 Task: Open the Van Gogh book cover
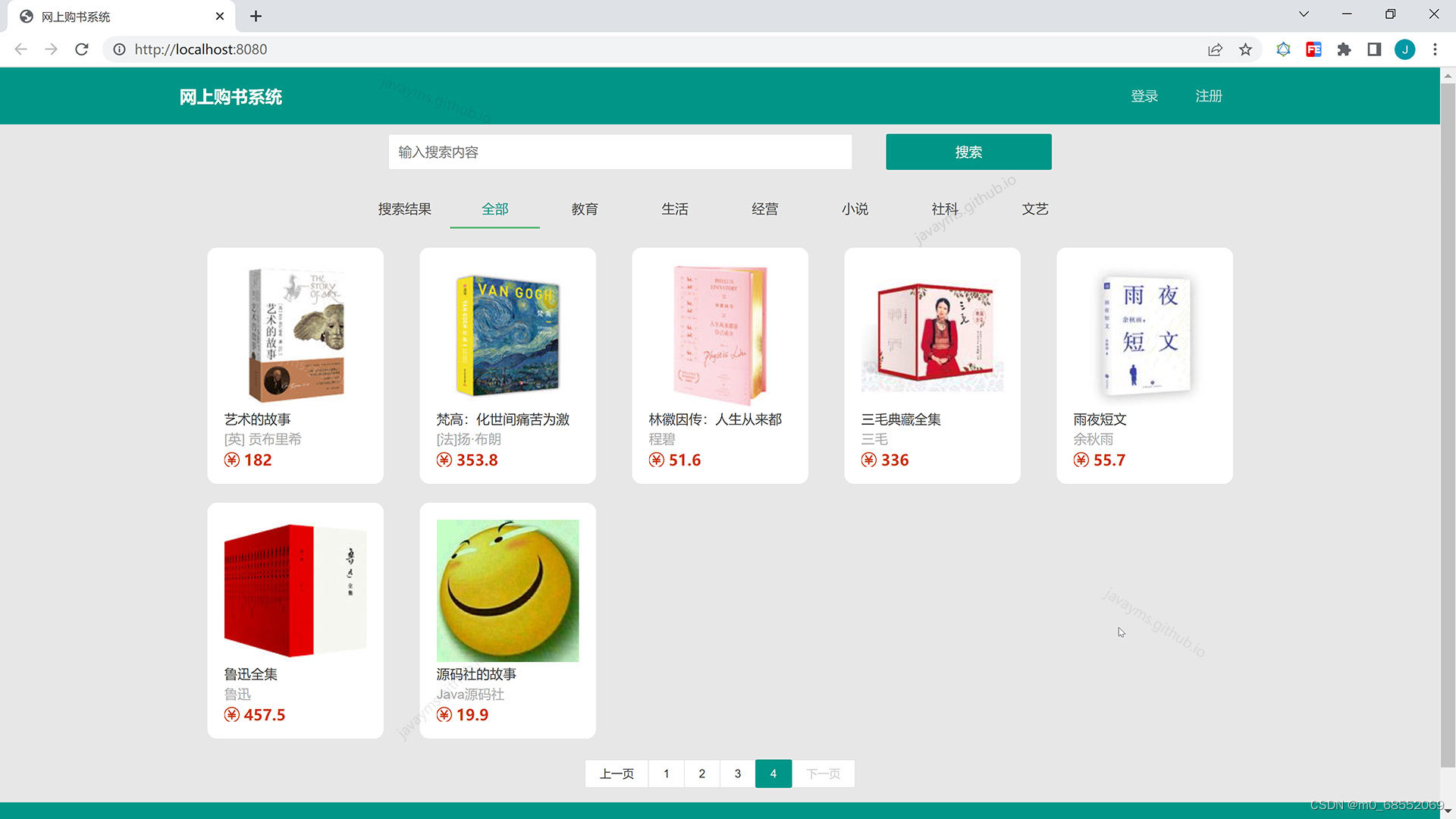pos(508,334)
